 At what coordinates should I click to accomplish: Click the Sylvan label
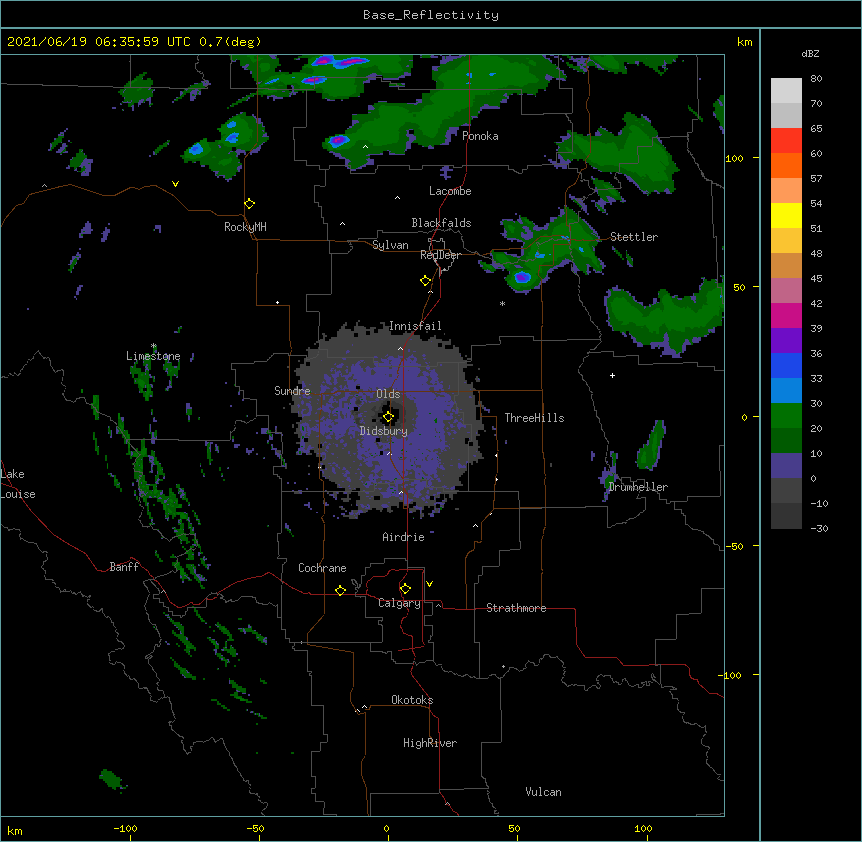coord(390,245)
